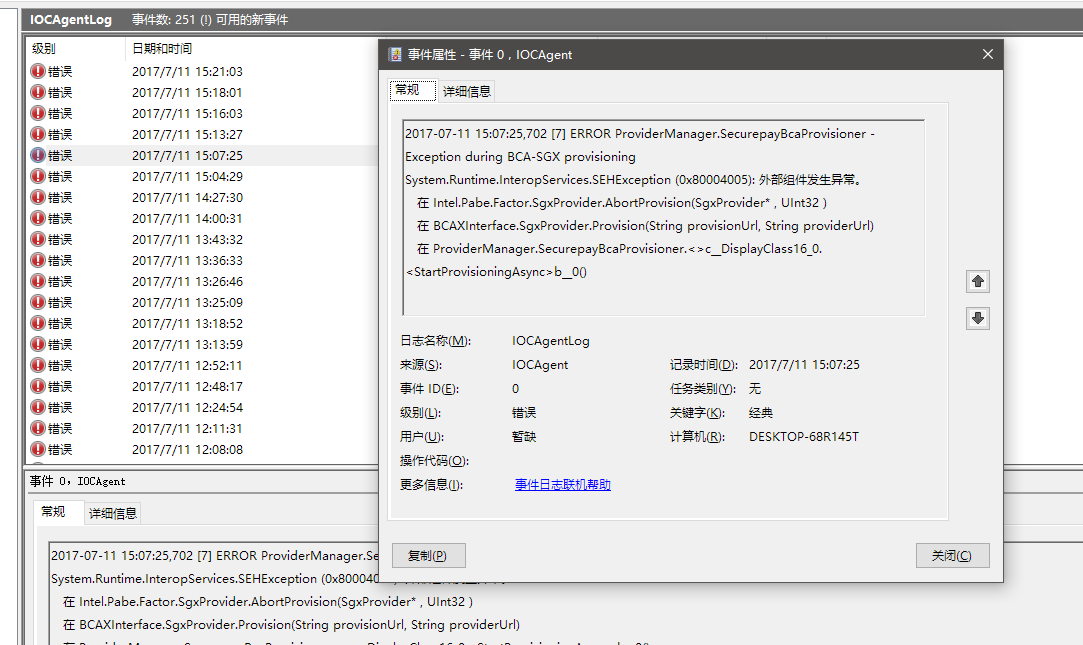Click error icon of 13:18:52 event
This screenshot has height=645, width=1083.
38,323
